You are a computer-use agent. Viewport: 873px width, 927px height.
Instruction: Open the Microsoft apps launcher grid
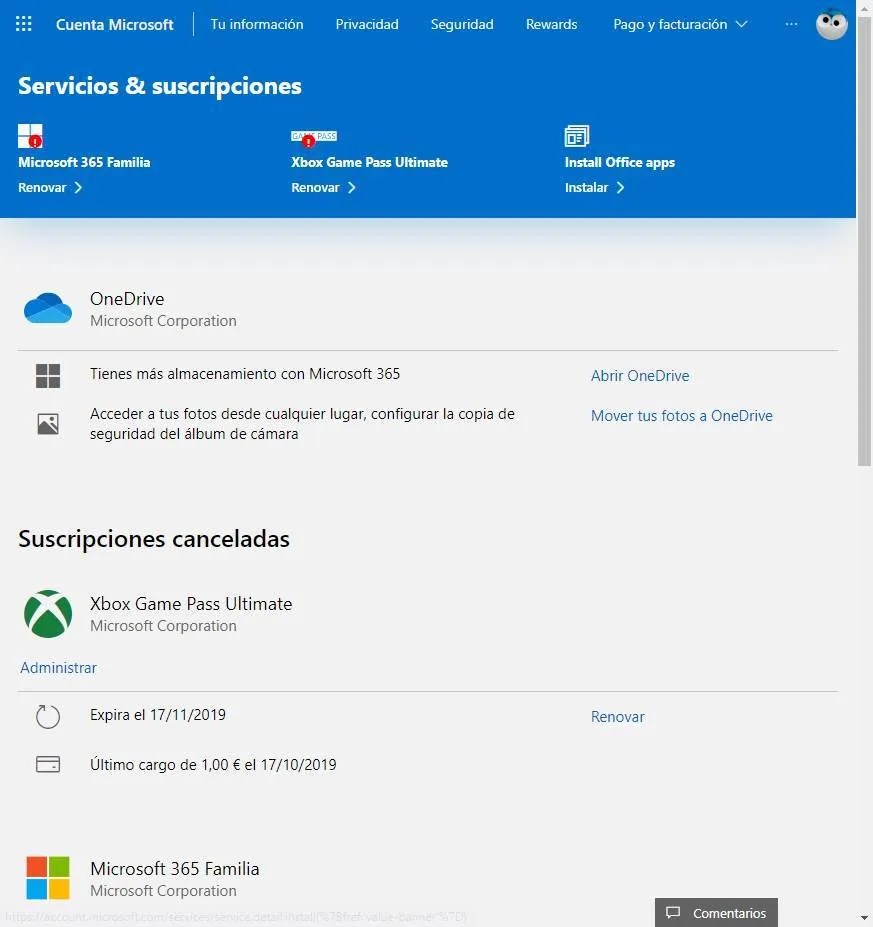click(24, 24)
